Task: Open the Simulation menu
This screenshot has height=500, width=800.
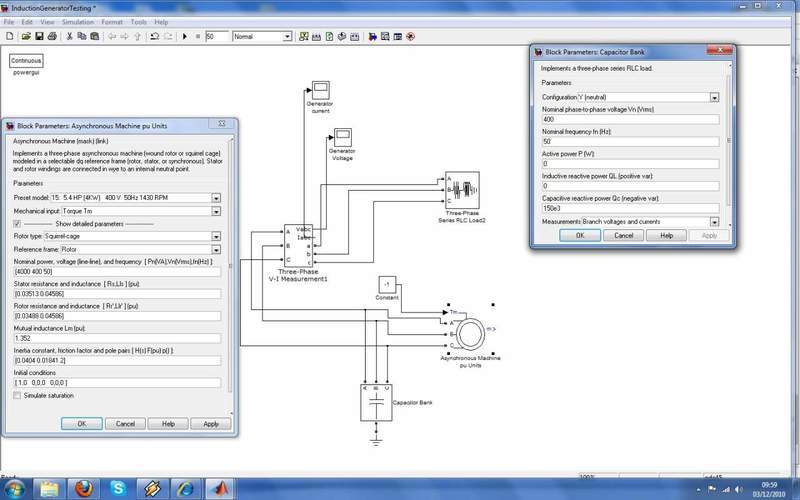Action: coord(76,21)
